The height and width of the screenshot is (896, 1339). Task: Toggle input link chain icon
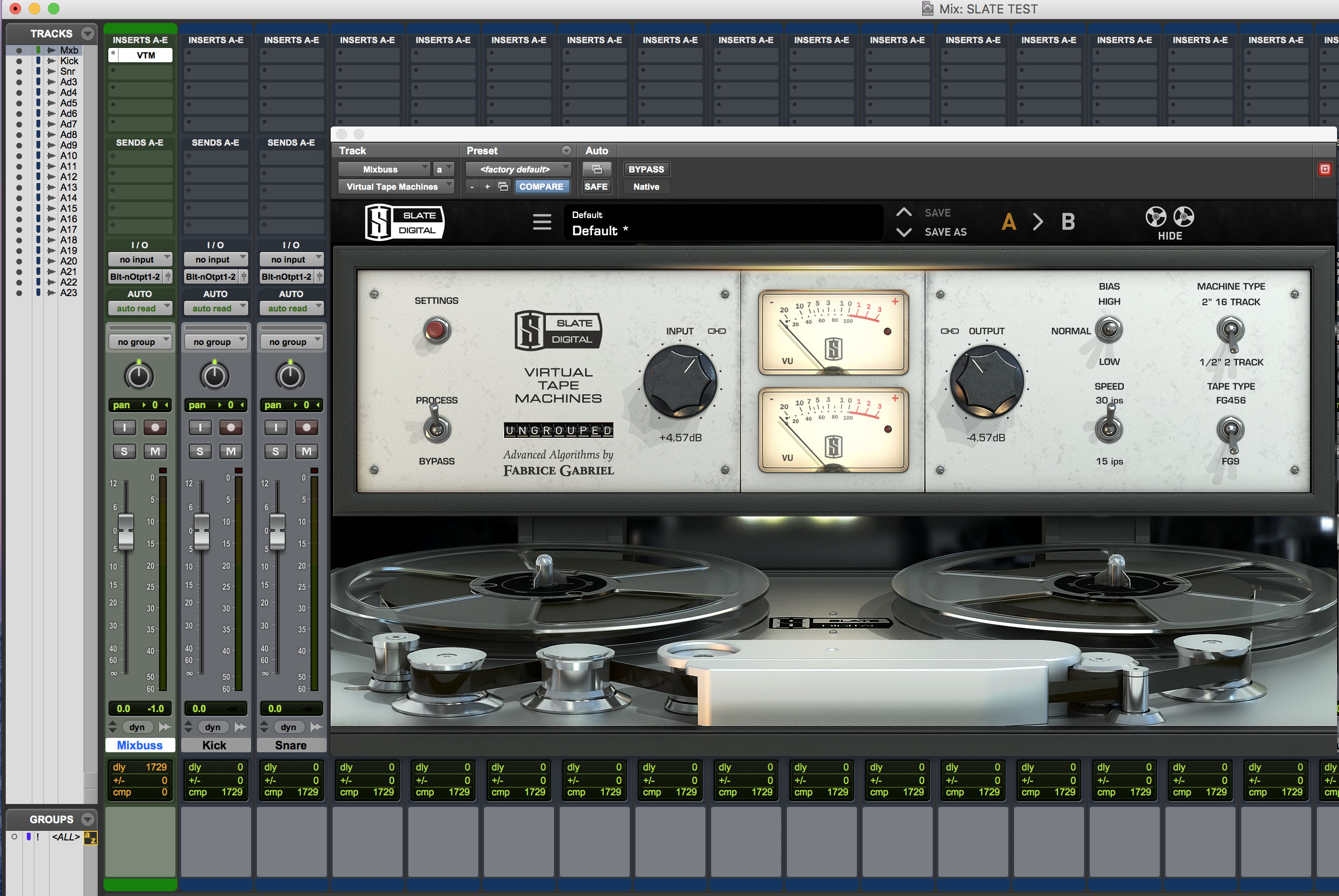tap(716, 331)
